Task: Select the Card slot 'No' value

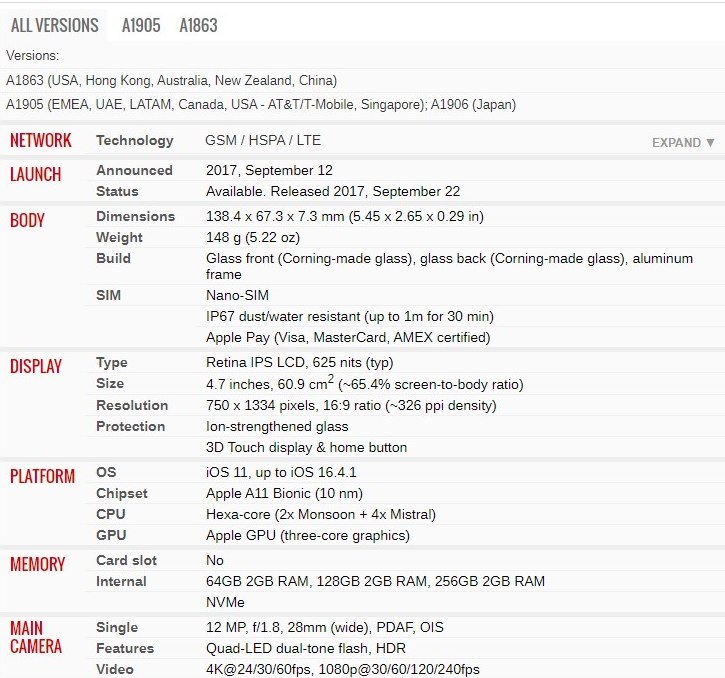Action: point(215,561)
